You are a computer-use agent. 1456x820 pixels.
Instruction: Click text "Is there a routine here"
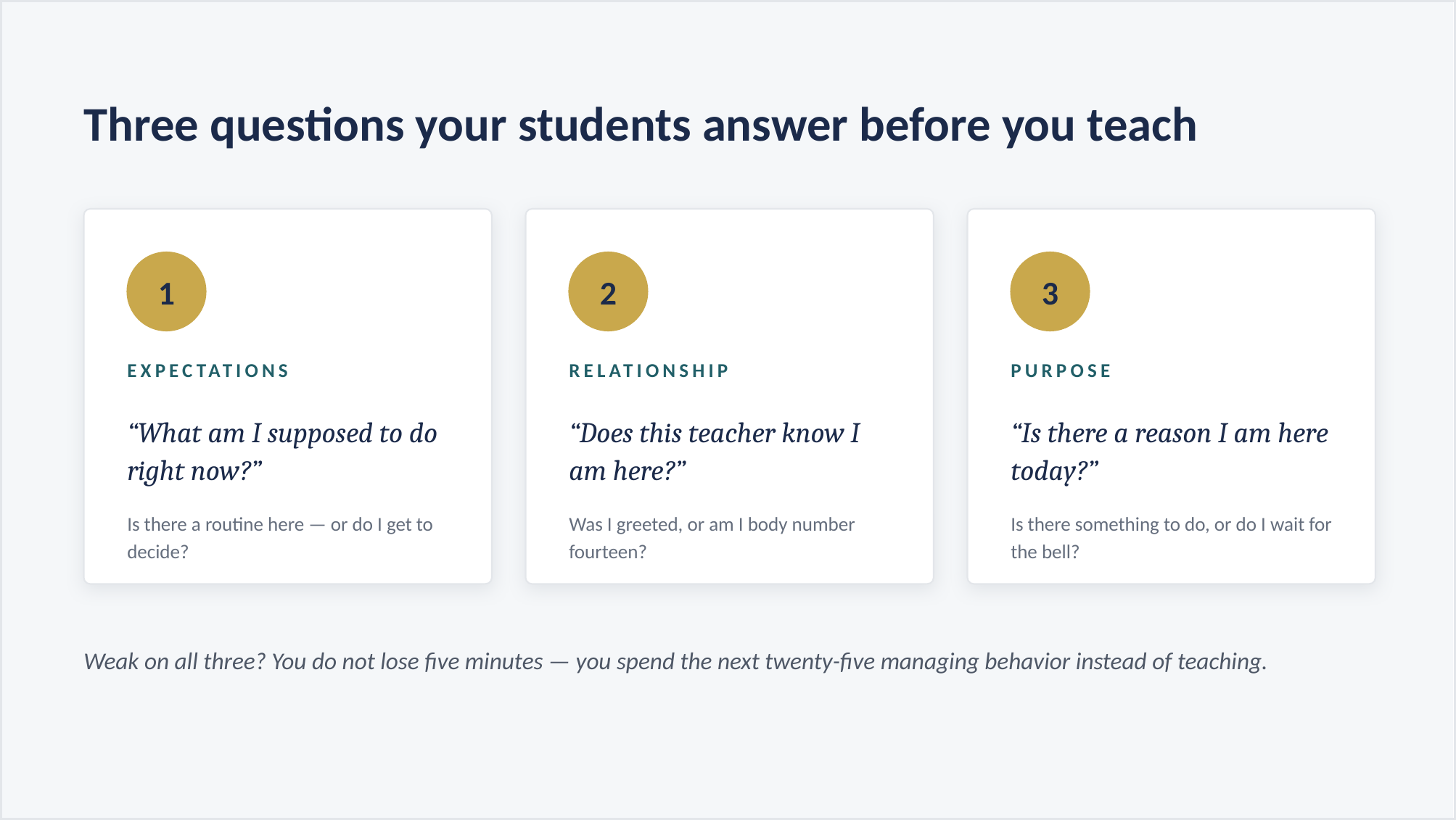pos(215,524)
